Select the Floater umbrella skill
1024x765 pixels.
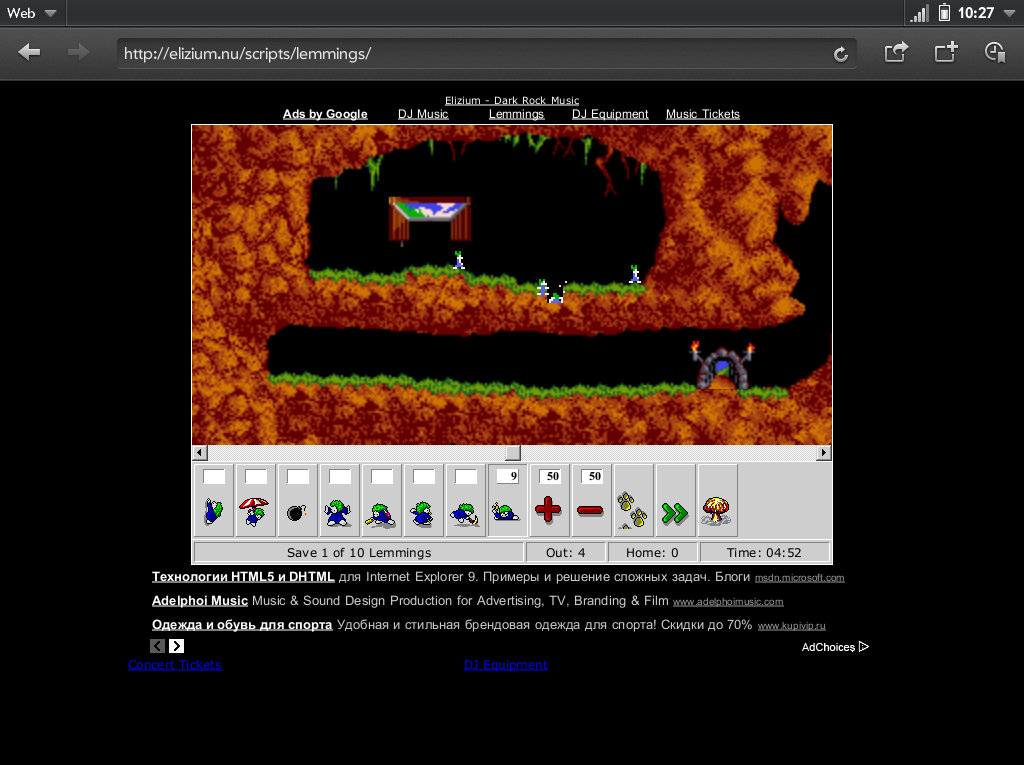256,501
